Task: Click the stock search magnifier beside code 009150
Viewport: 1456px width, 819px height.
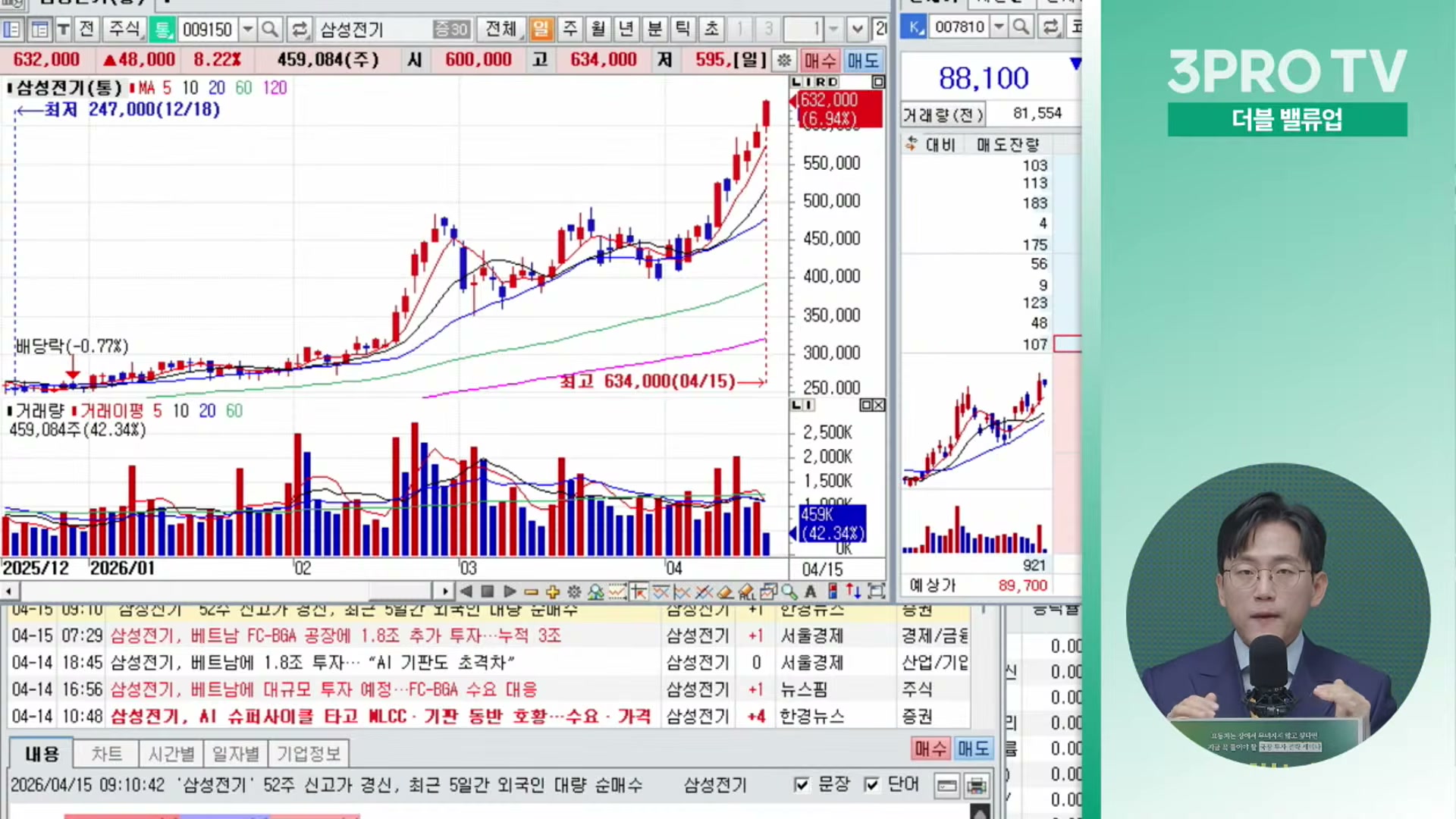Action: pos(269,30)
